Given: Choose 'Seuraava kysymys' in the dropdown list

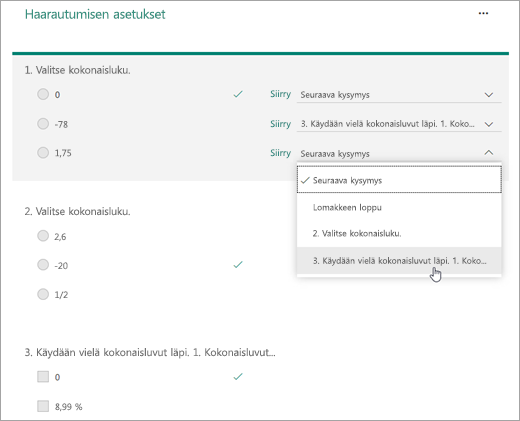Looking at the screenshot, I should tap(399, 180).
